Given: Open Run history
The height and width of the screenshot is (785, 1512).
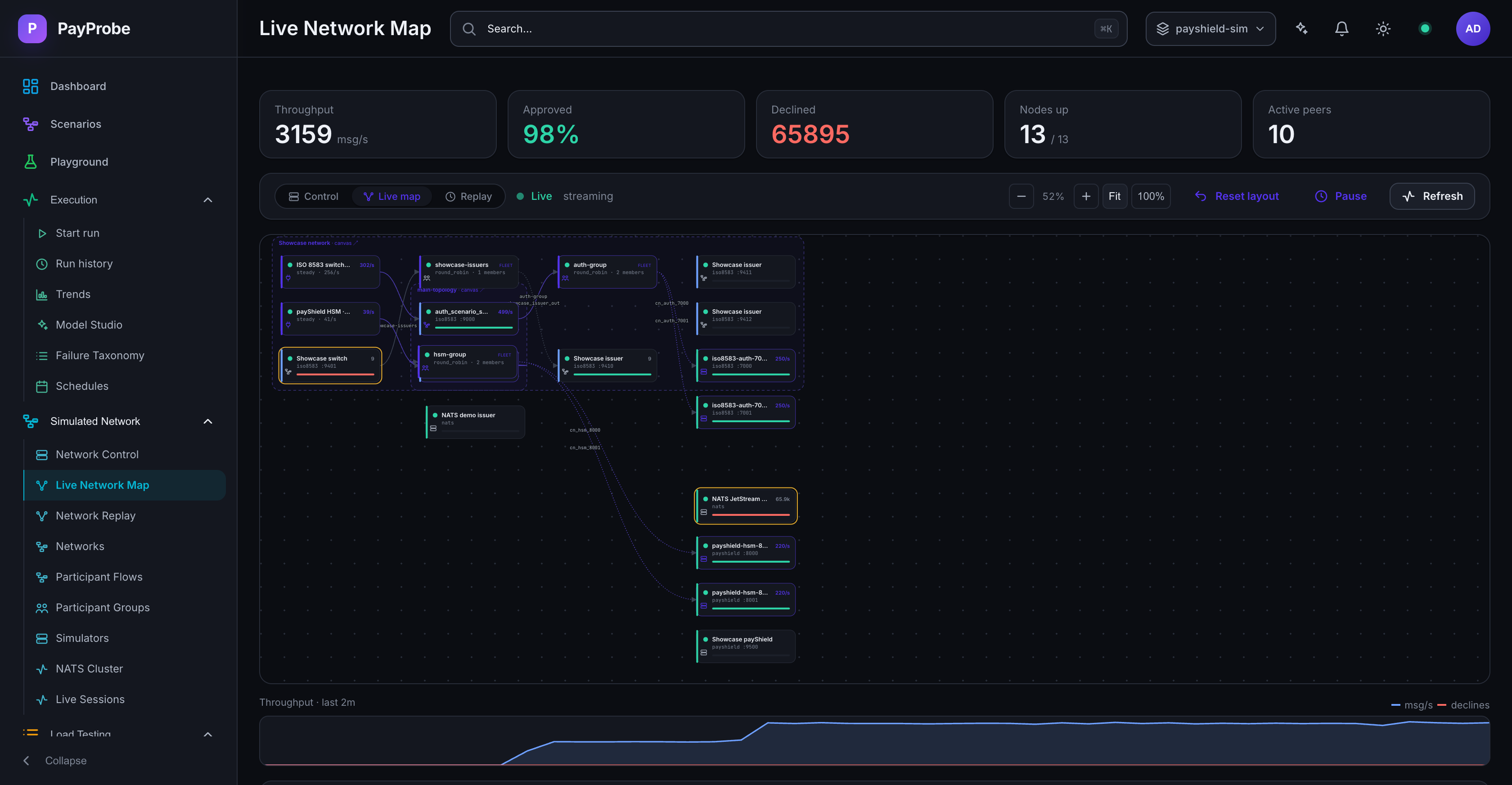Looking at the screenshot, I should click(x=125, y=264).
